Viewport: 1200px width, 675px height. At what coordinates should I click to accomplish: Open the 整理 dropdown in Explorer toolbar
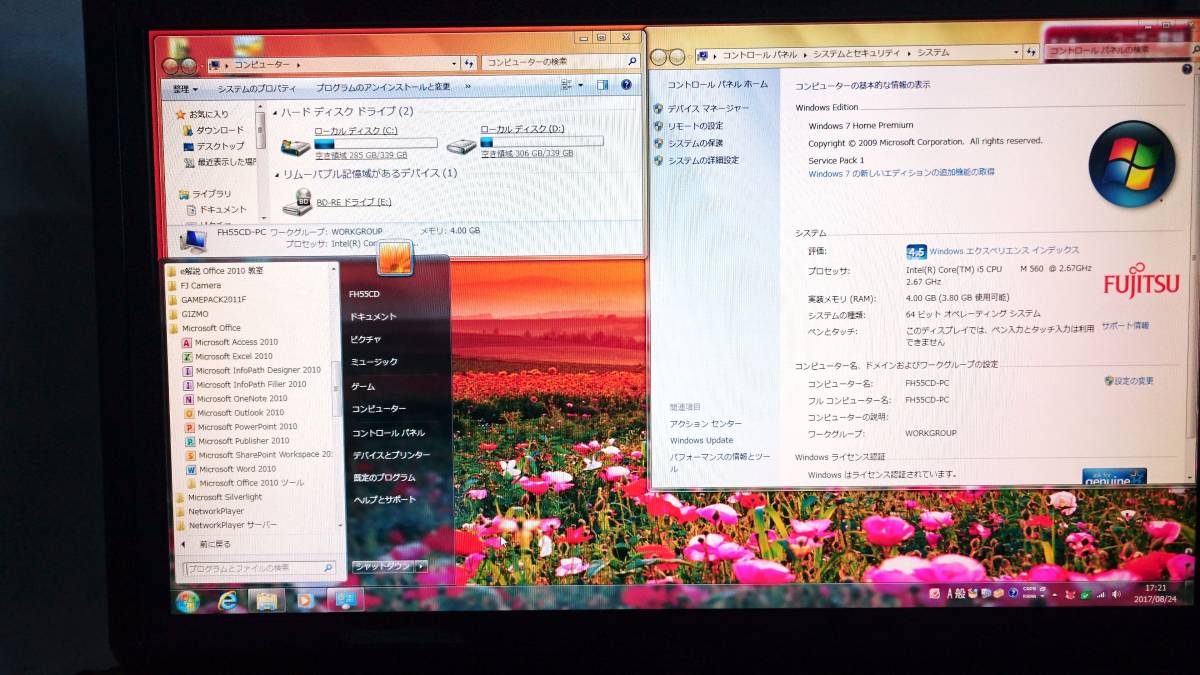tap(183, 88)
